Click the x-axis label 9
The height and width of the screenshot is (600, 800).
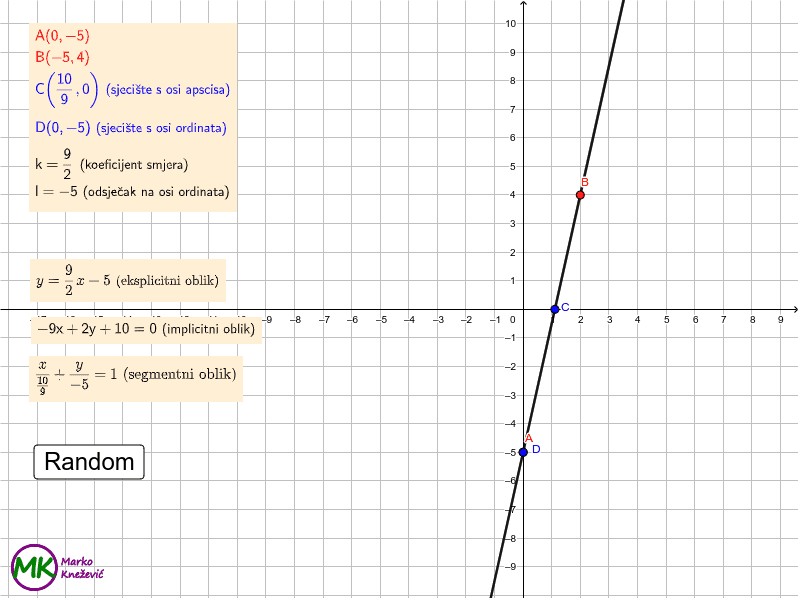click(x=781, y=319)
